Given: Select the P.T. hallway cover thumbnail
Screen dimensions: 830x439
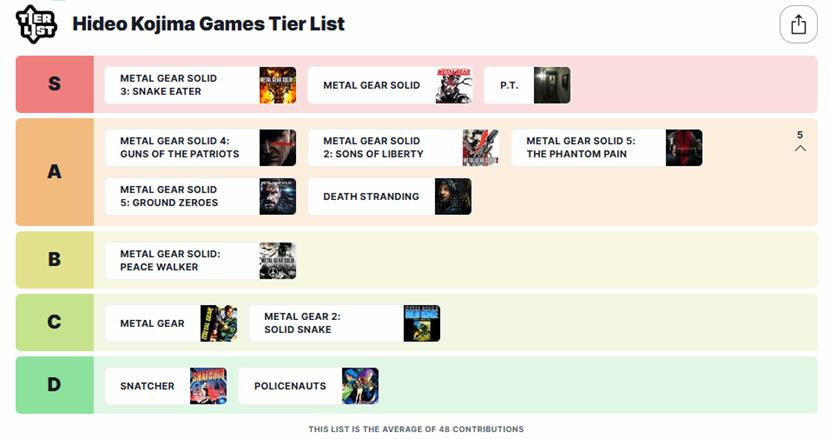Looking at the screenshot, I should click(552, 85).
